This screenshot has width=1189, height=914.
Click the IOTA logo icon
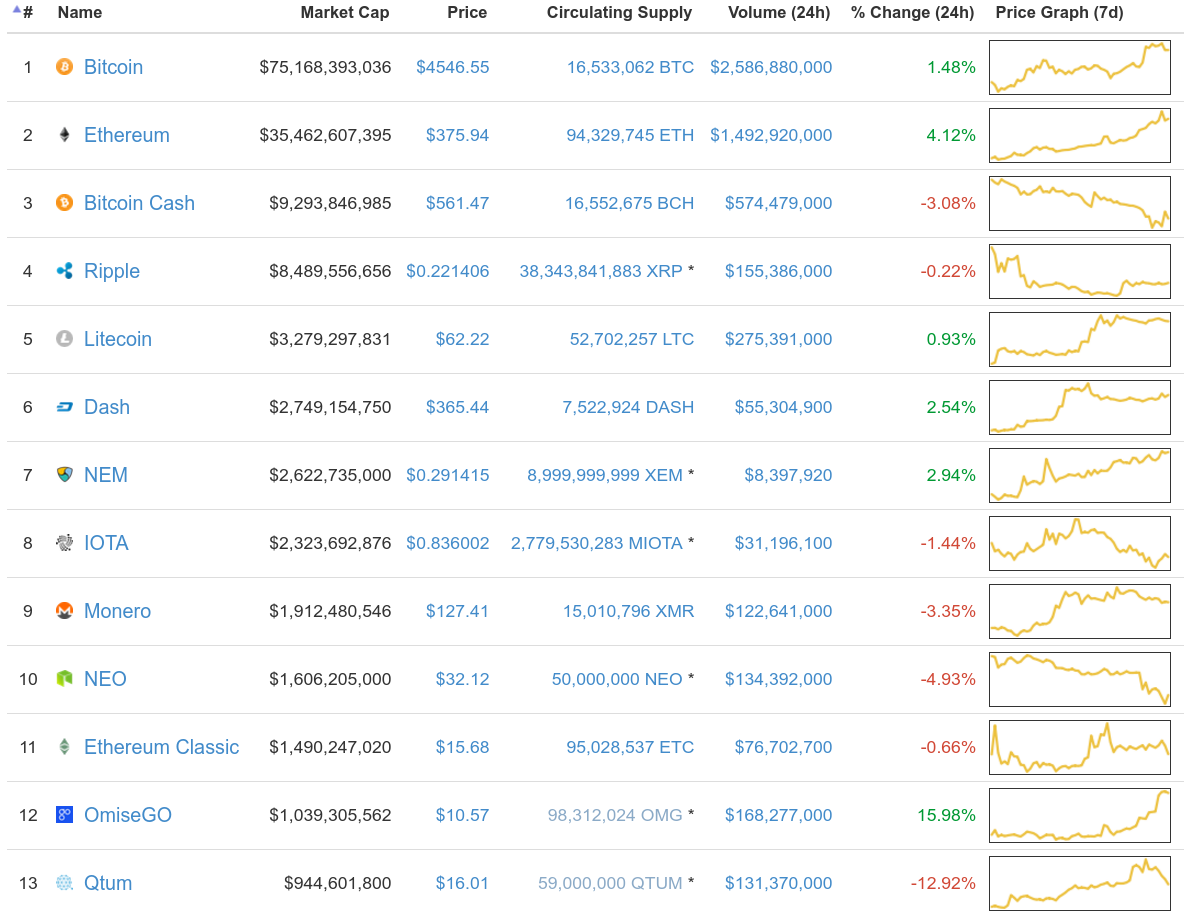64,542
